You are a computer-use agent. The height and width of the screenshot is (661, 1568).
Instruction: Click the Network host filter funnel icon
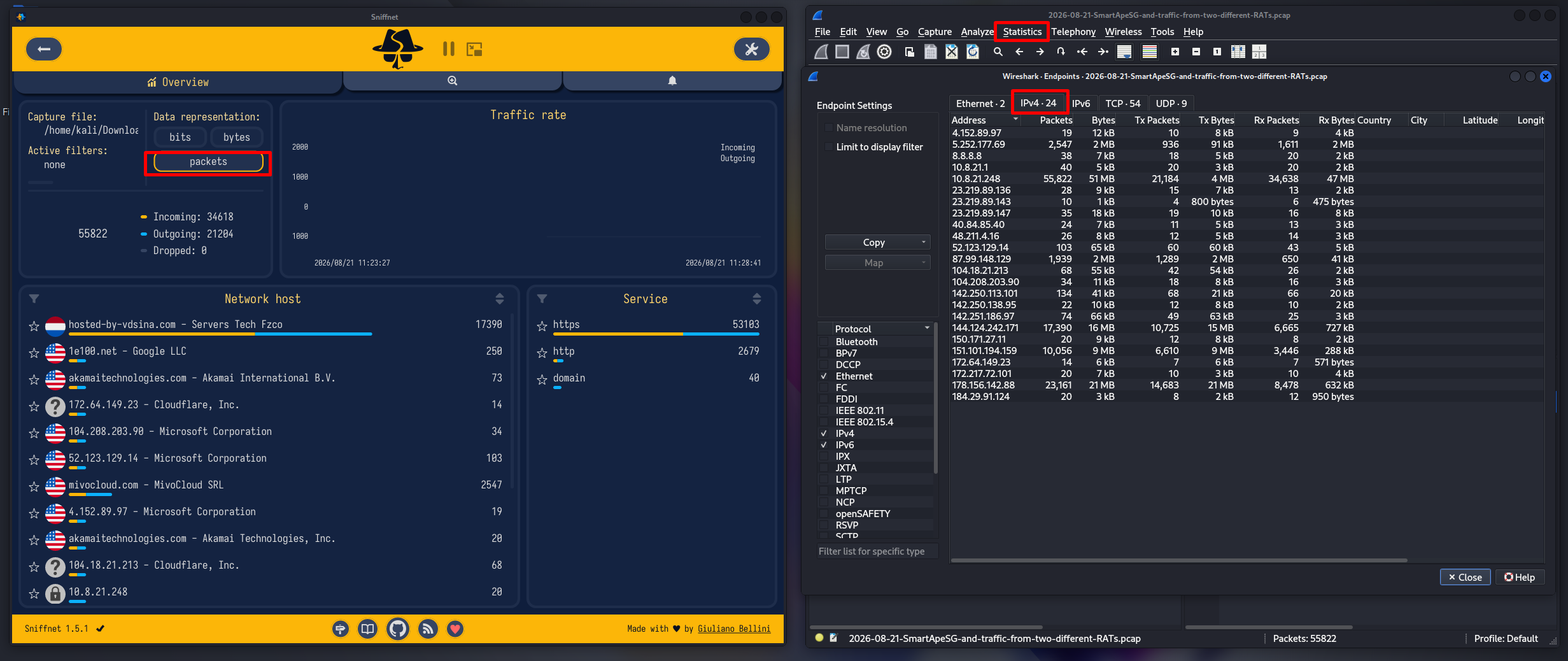(x=34, y=299)
